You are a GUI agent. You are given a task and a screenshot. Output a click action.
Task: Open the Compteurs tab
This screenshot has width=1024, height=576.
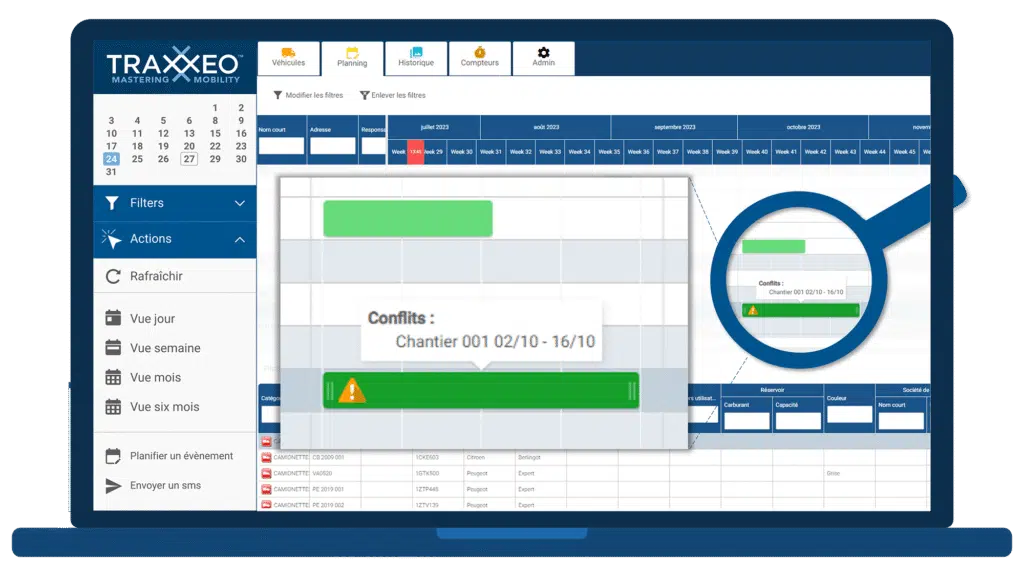point(479,58)
